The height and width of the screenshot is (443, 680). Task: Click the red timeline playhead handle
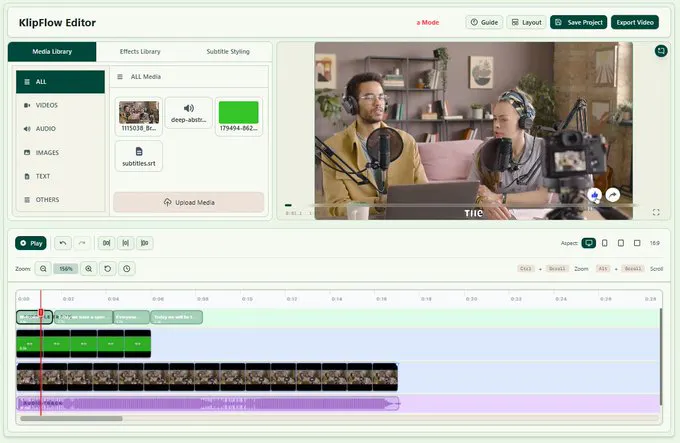coord(41,313)
